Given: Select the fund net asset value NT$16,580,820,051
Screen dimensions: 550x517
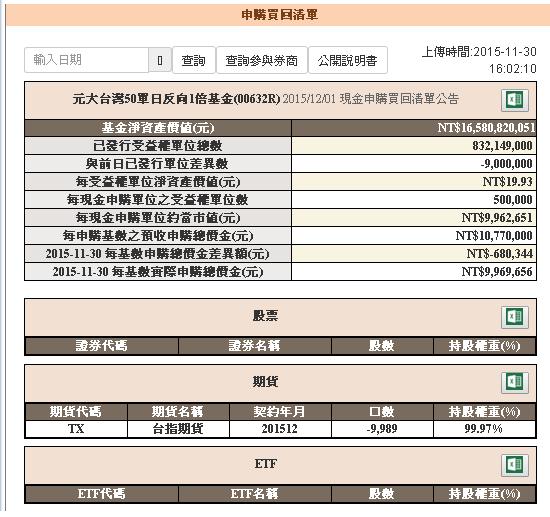Looking at the screenshot, I should tap(486, 128).
